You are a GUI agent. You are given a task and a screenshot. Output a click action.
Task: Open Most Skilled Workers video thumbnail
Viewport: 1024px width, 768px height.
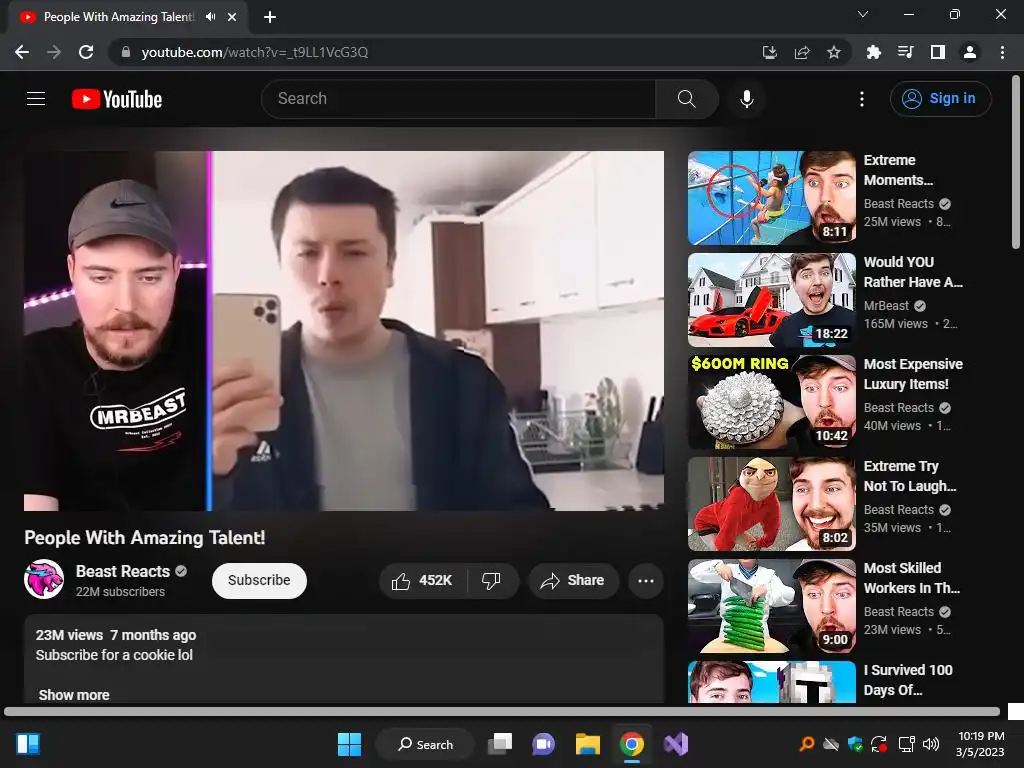click(771, 605)
